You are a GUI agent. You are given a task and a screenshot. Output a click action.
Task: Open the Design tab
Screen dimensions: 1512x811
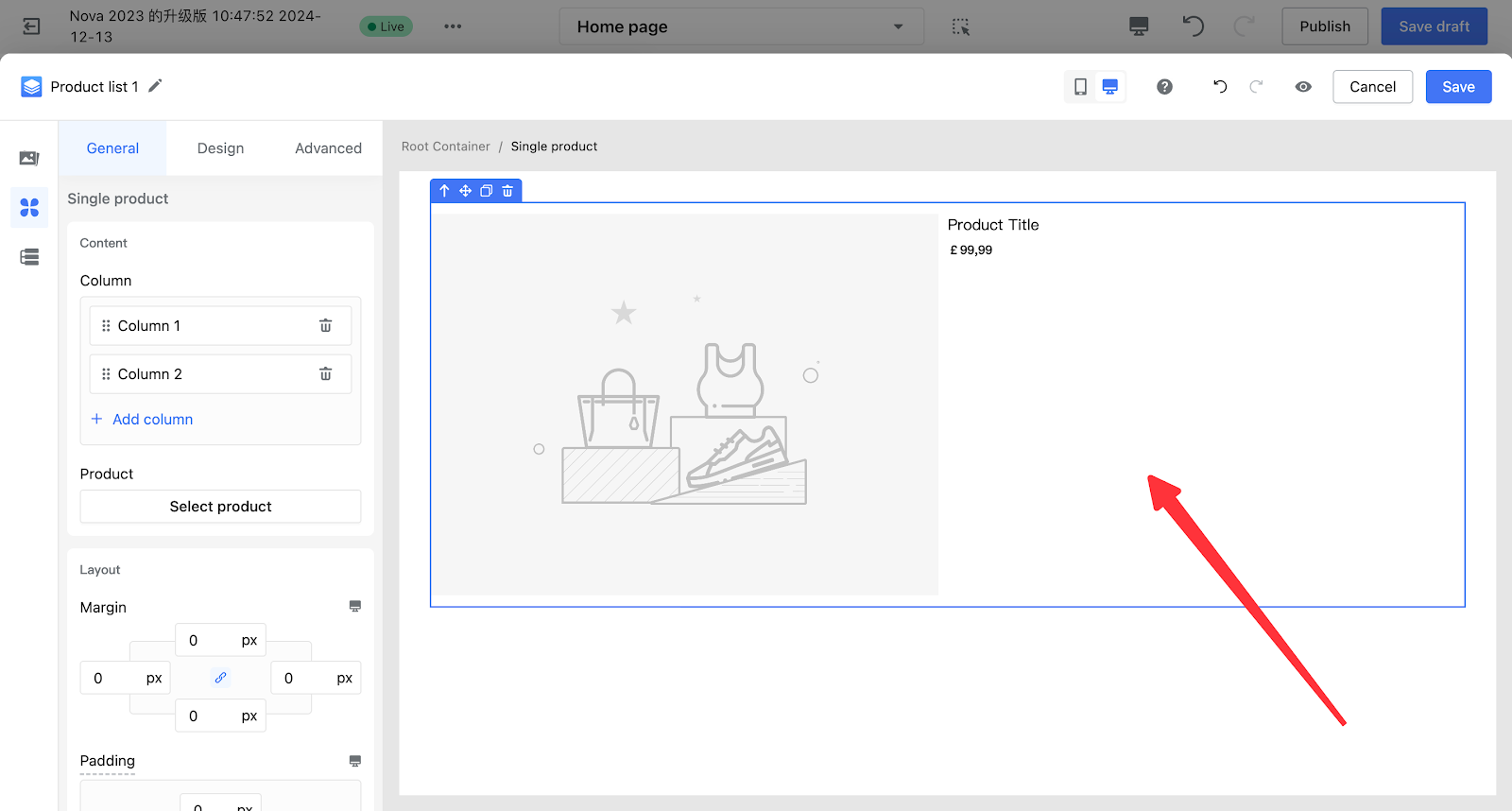coord(220,148)
